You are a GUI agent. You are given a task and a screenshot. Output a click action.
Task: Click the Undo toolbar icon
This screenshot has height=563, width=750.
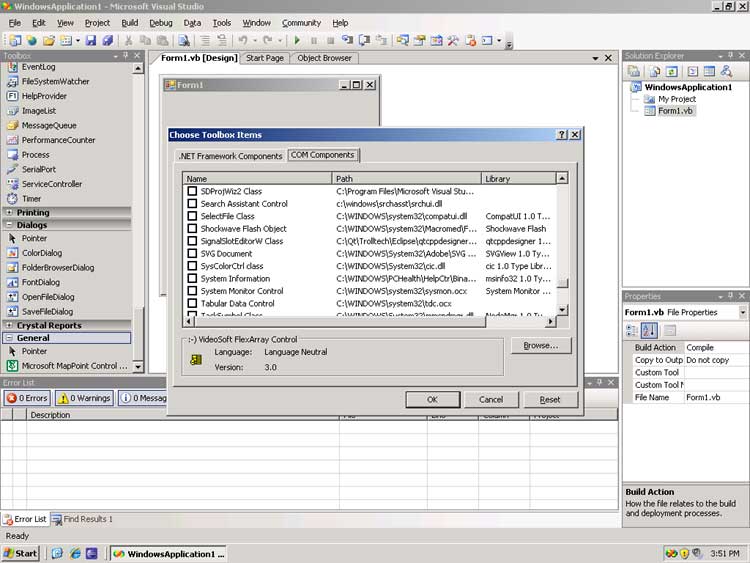point(243,41)
